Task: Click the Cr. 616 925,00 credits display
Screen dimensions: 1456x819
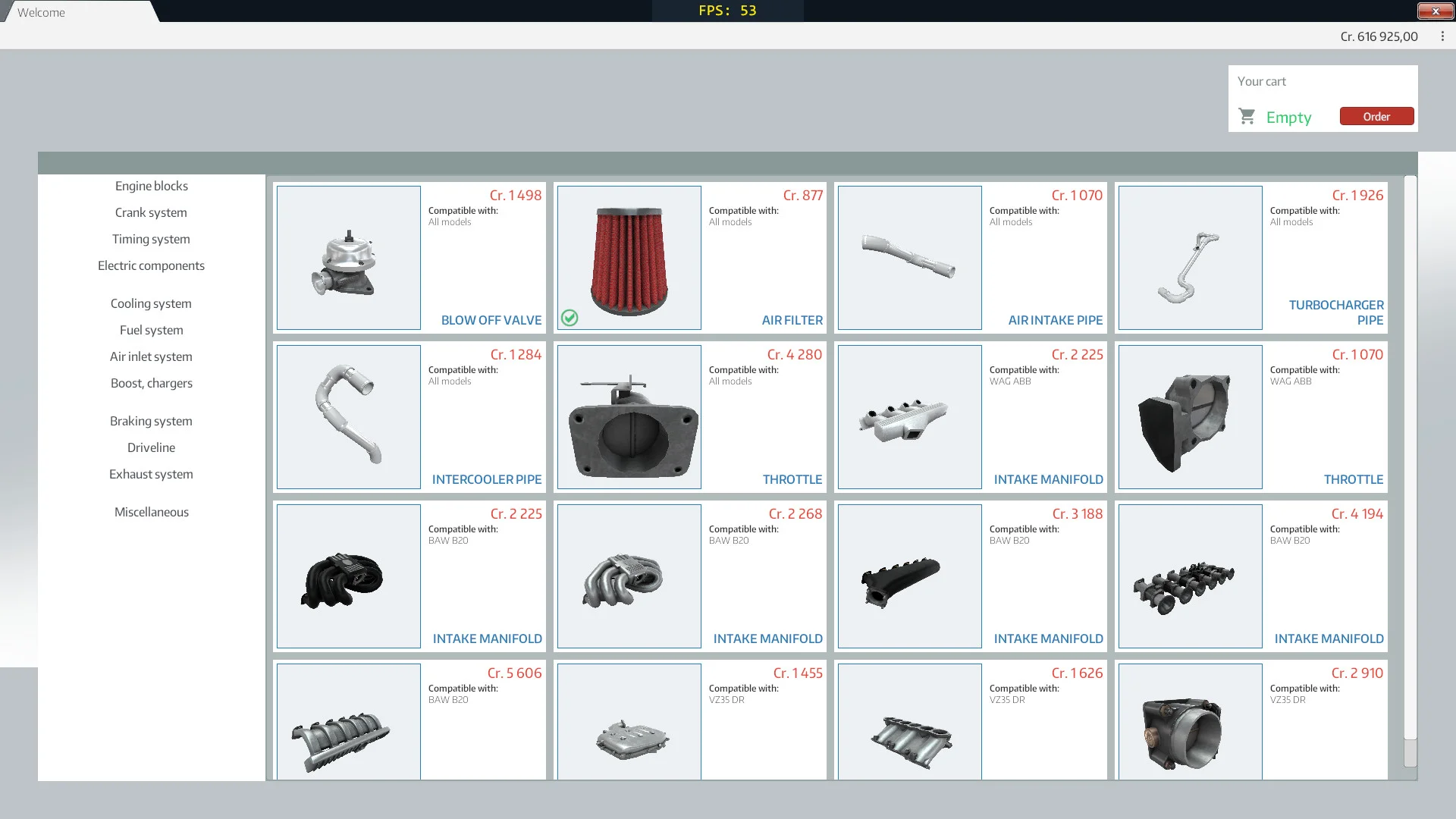Action: coord(1379,36)
